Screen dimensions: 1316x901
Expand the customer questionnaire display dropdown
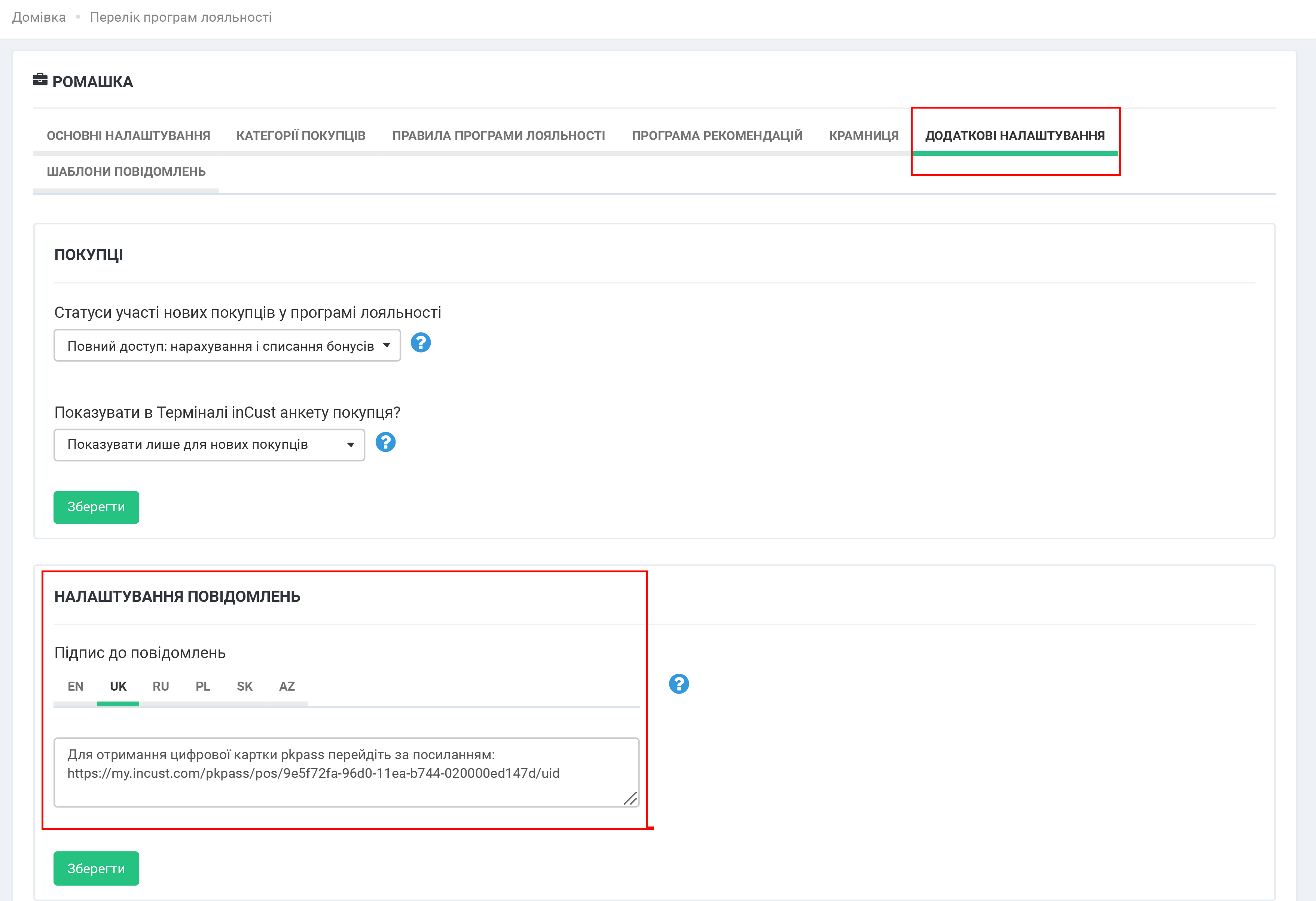[x=209, y=445]
